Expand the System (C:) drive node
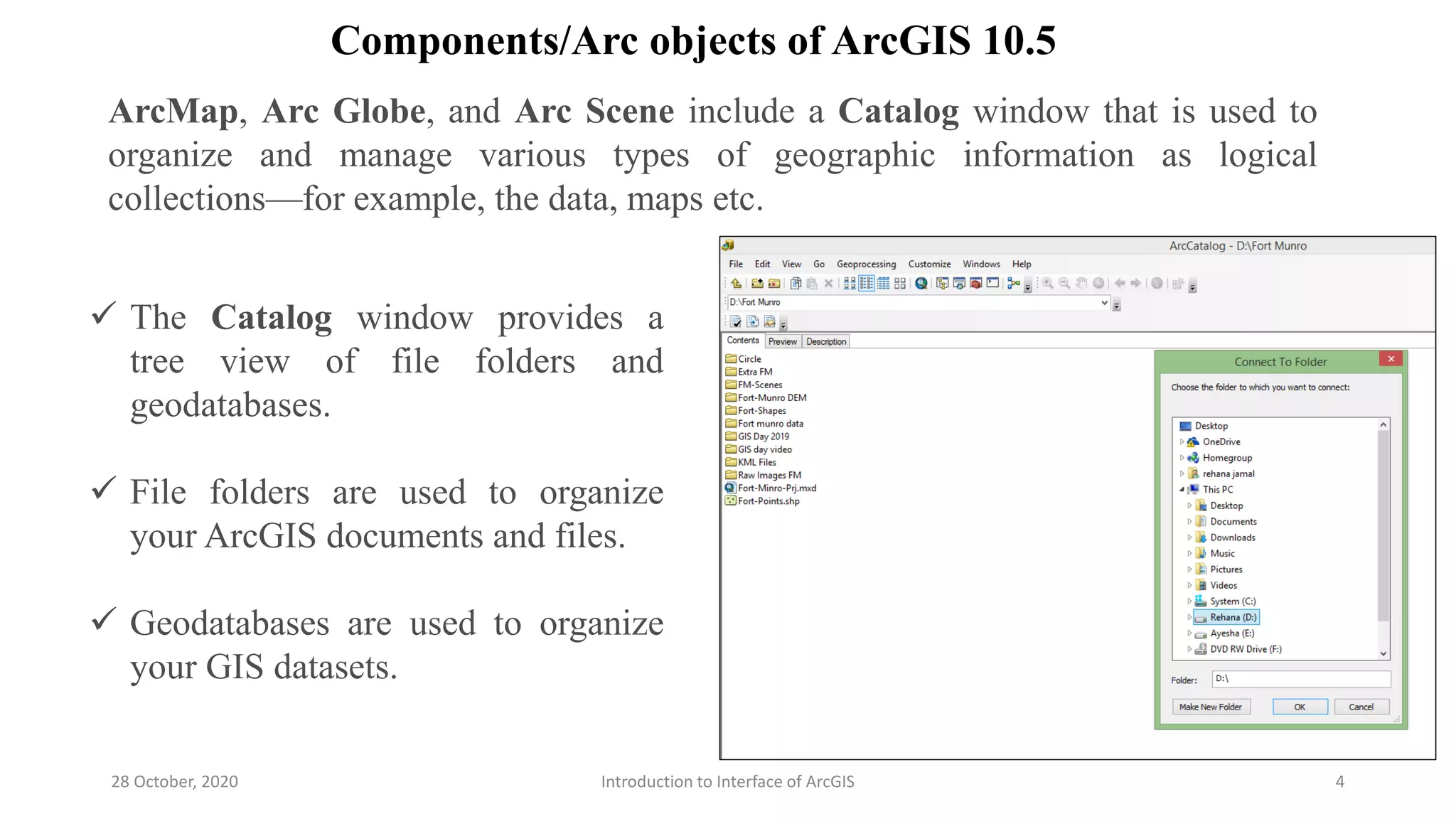The height and width of the screenshot is (819, 1456). (x=1189, y=601)
